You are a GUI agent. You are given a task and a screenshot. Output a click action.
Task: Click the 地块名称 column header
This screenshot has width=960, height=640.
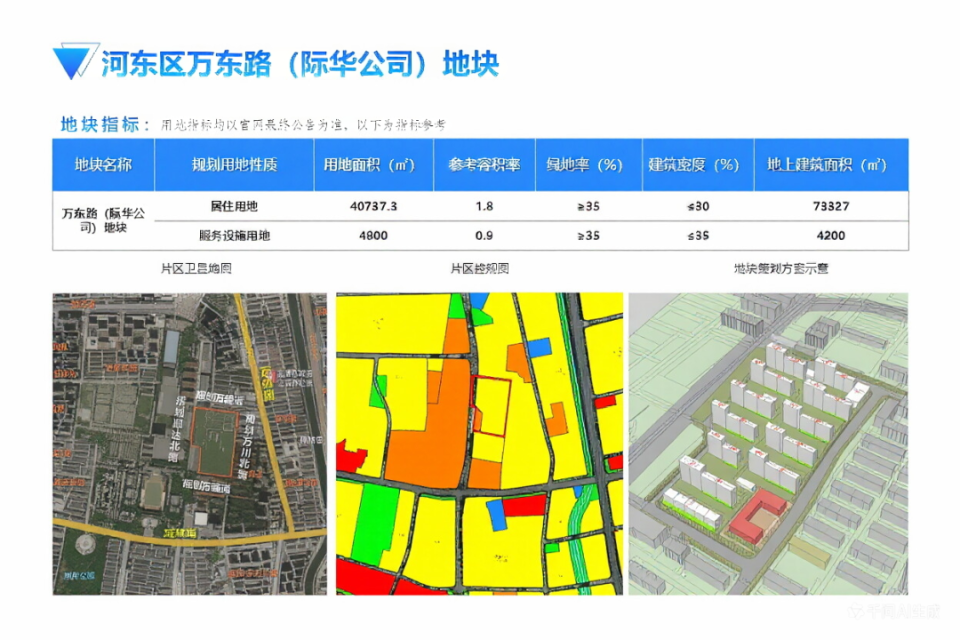(103, 165)
